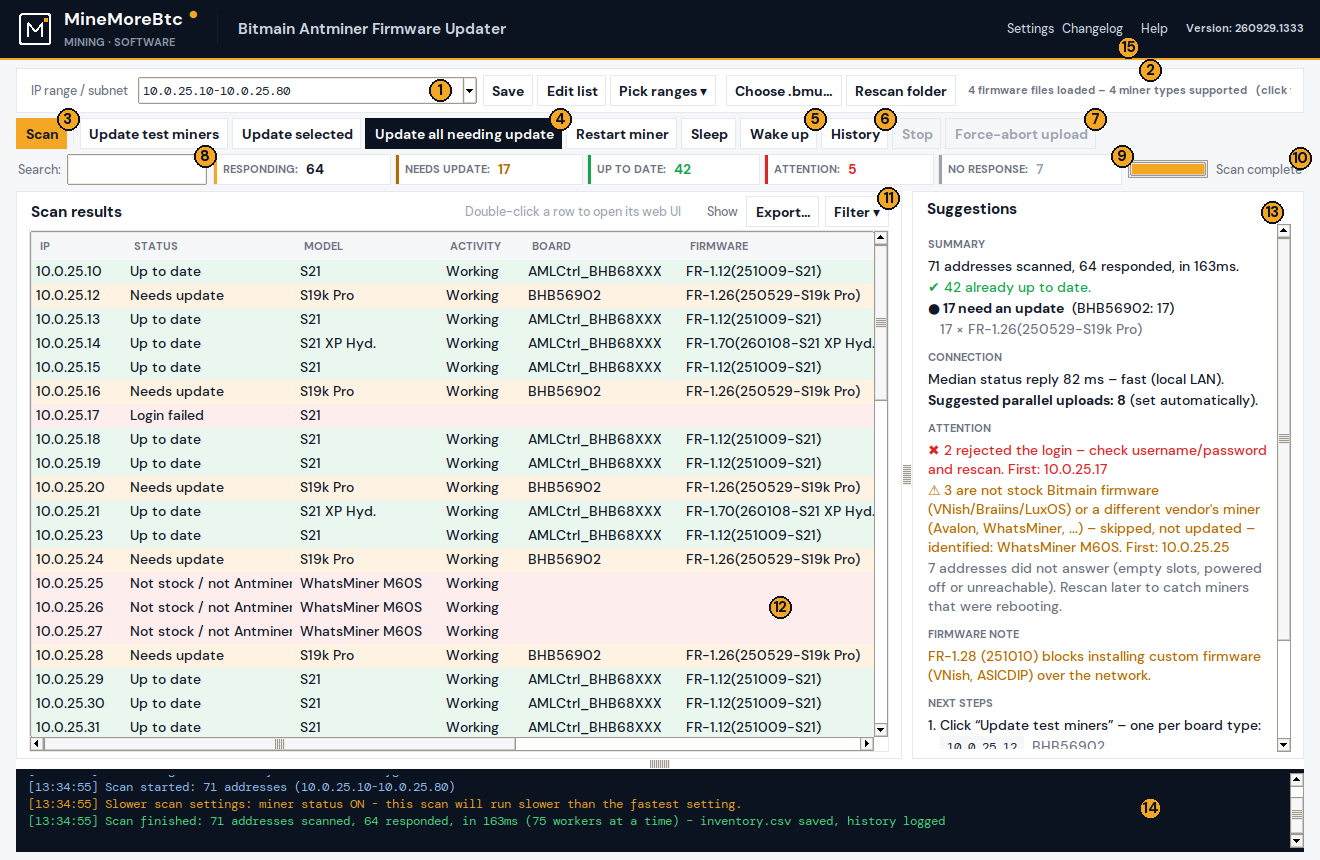
Task: Click splitter grip between table and Suggestions
Action: pos(907,473)
